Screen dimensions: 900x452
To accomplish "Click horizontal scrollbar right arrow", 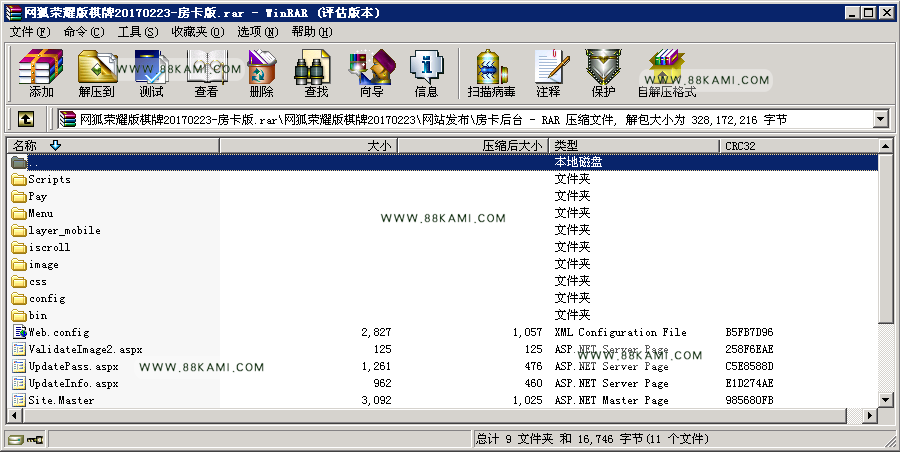I will (x=870, y=415).
